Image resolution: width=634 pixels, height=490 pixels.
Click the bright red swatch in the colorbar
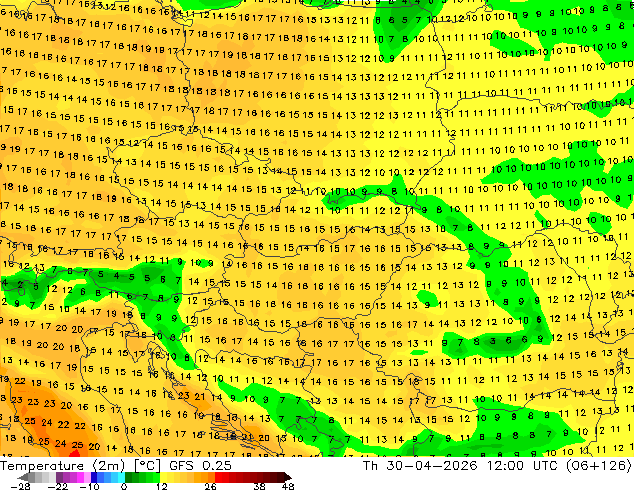point(218,477)
